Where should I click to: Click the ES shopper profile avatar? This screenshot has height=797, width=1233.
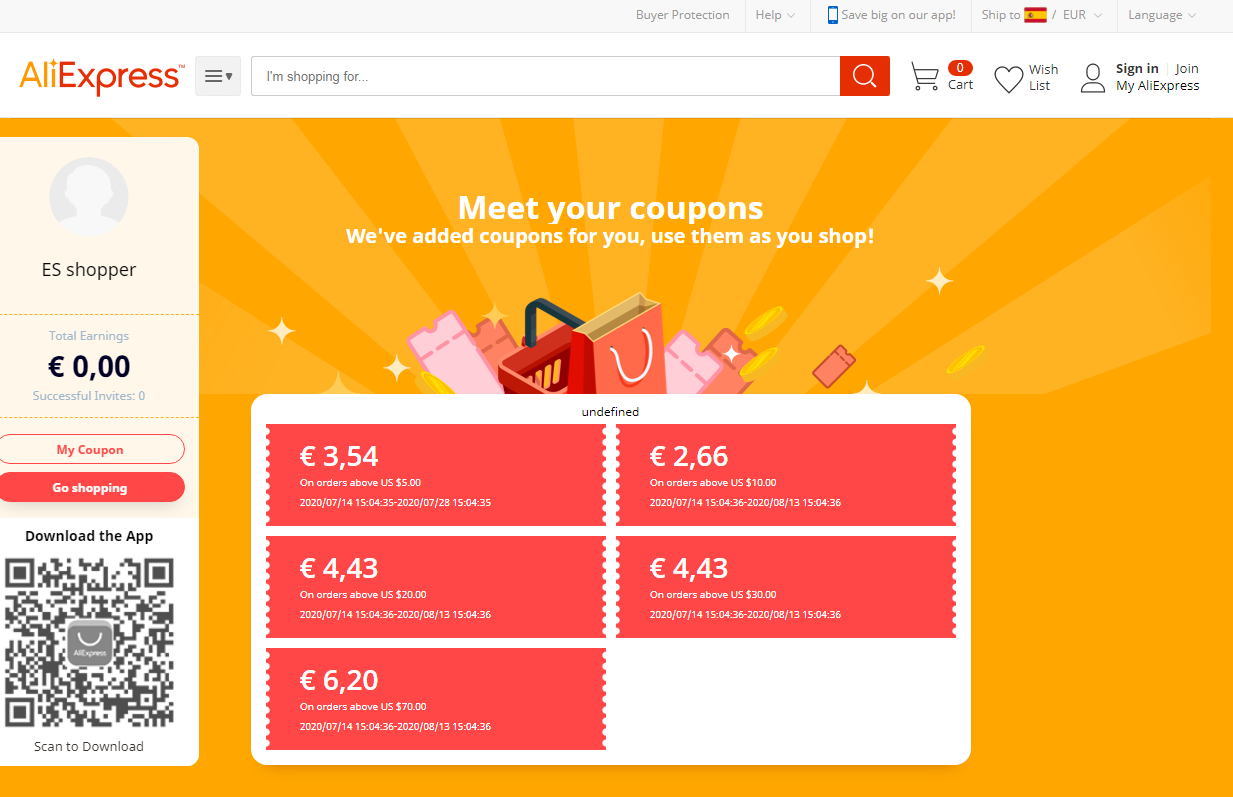click(89, 196)
